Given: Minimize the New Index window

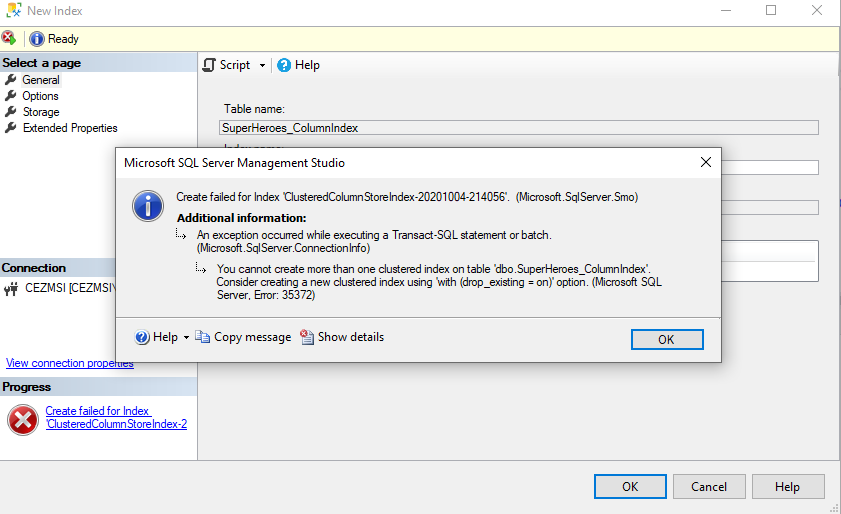Looking at the screenshot, I should point(726,10).
